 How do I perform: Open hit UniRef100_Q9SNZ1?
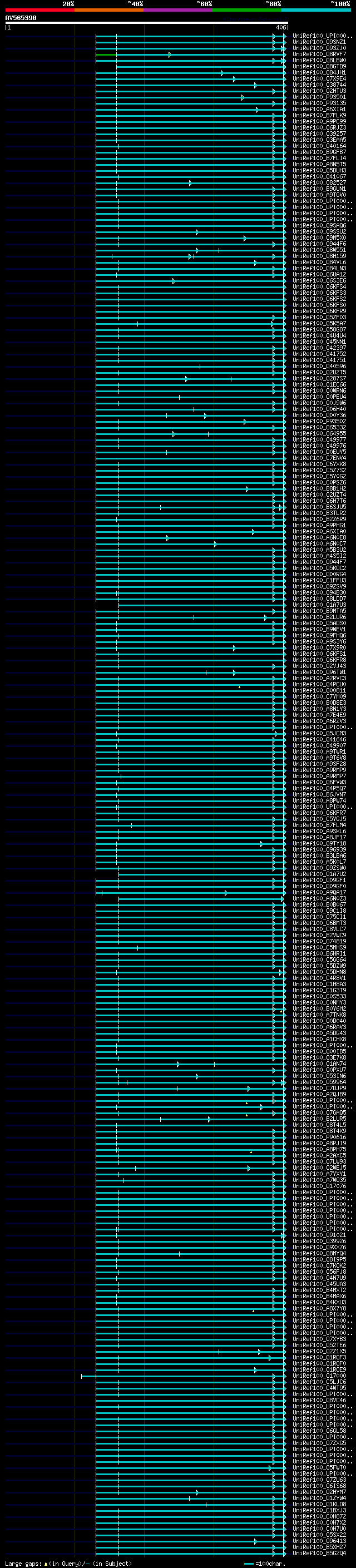[319, 42]
